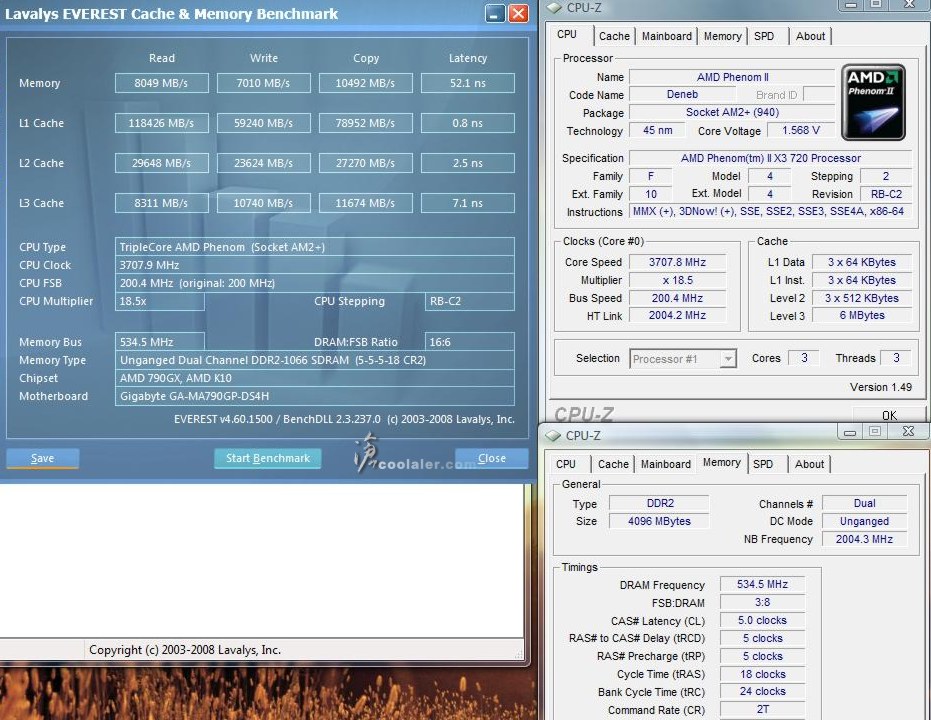This screenshot has width=931, height=720.
Task: Click the Motherboard field "Gigabyte GA-MA790GP-DS4H"
Action: (315, 396)
